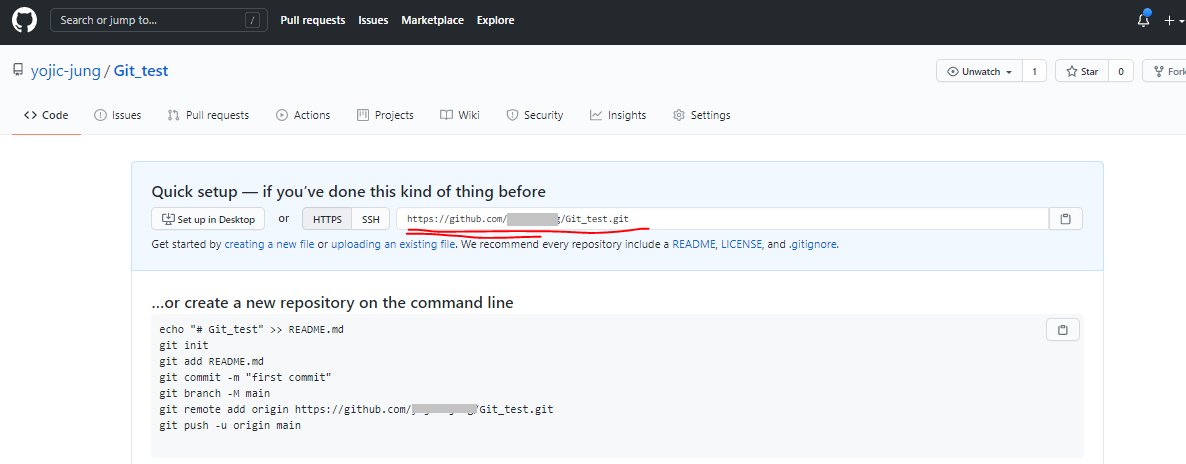Screen dimensions: 1186x464
Task: Open the Actions tab
Action: tap(303, 115)
